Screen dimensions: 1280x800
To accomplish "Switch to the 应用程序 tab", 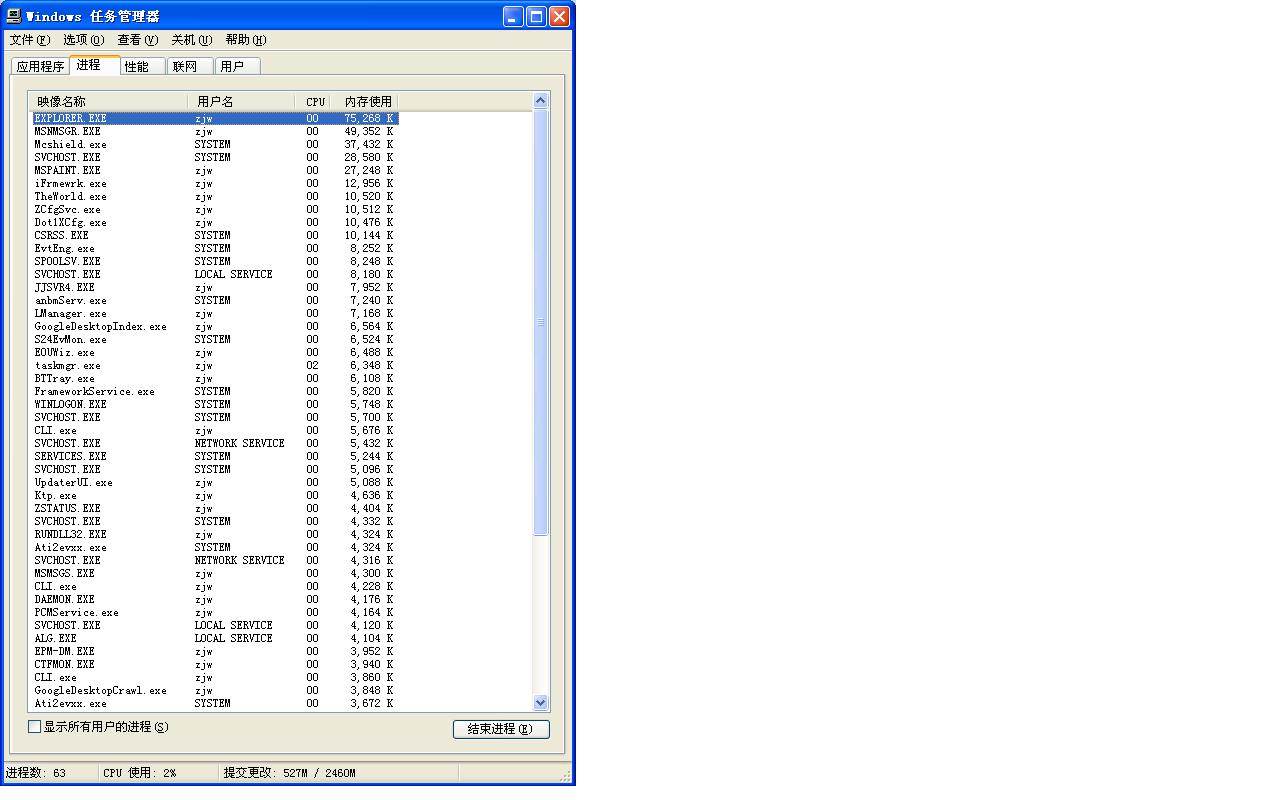I will (40, 67).
